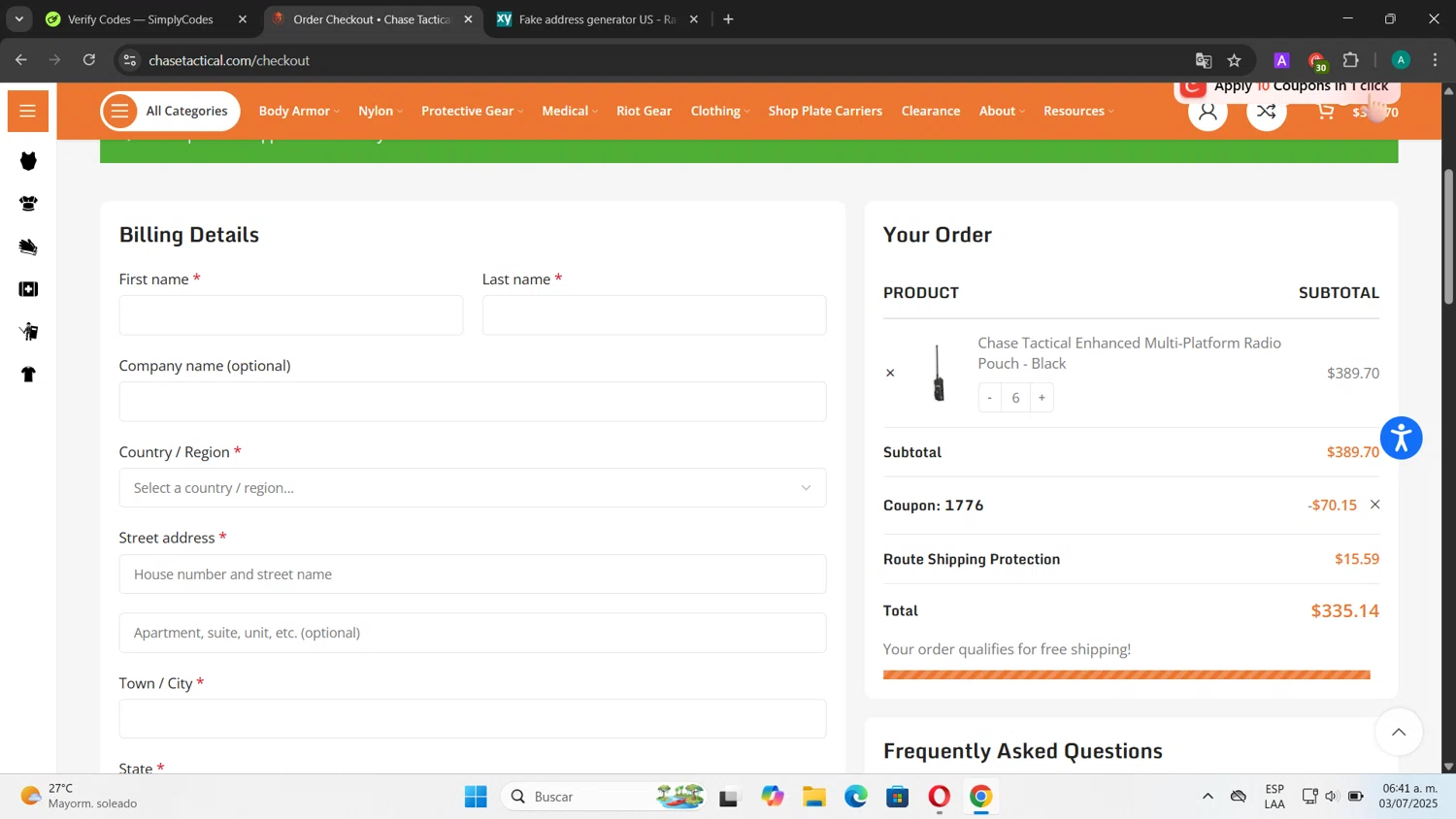1456x819 pixels.
Task: Open the Google Translate icon in address bar
Action: (x=1204, y=60)
